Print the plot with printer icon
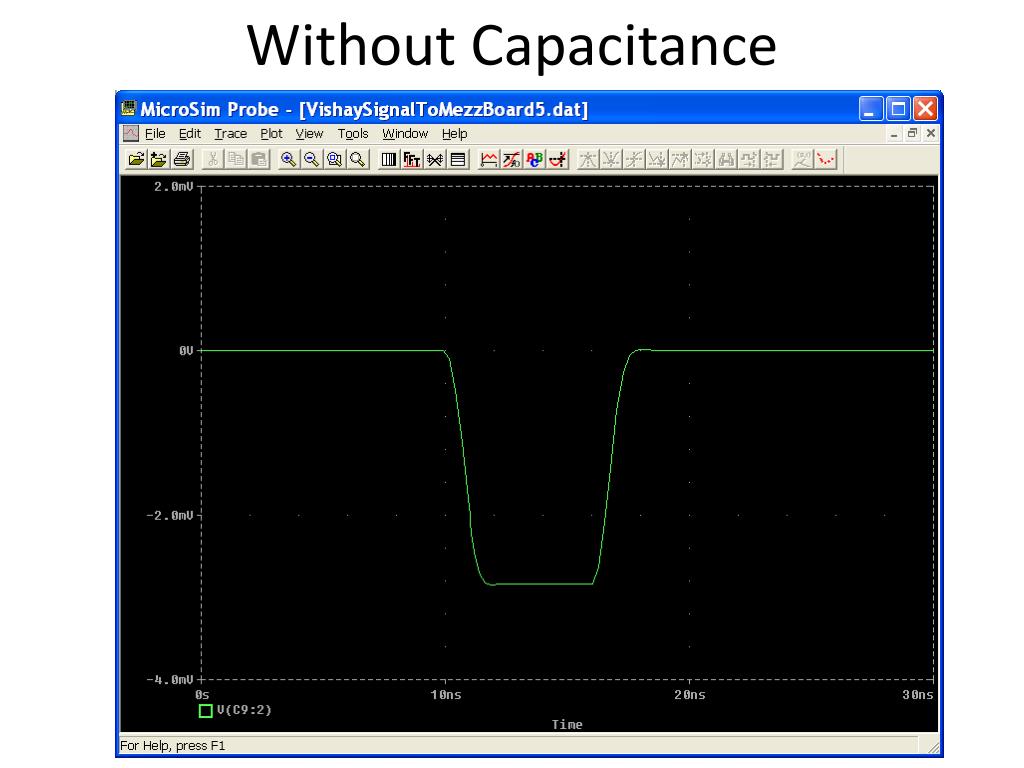This screenshot has height=768, width=1024. tap(182, 159)
